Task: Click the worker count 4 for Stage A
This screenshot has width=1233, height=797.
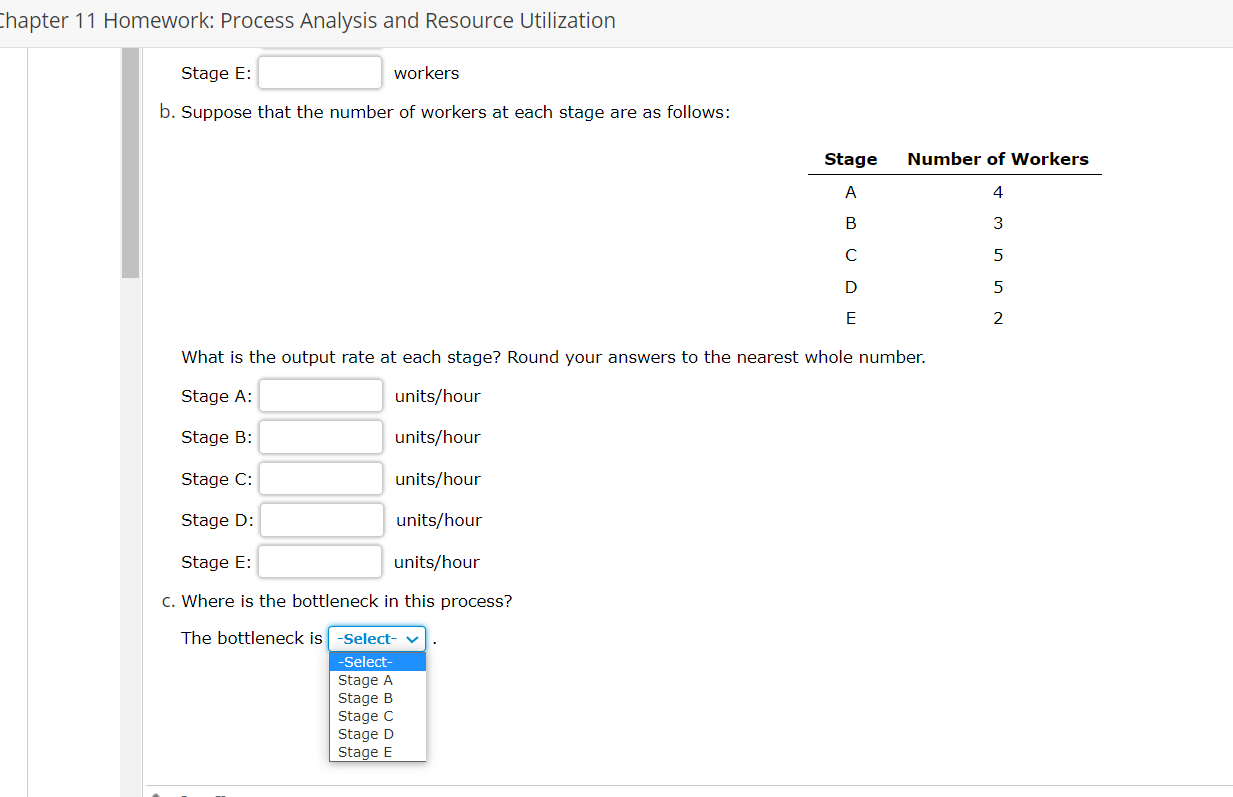Action: pos(998,192)
